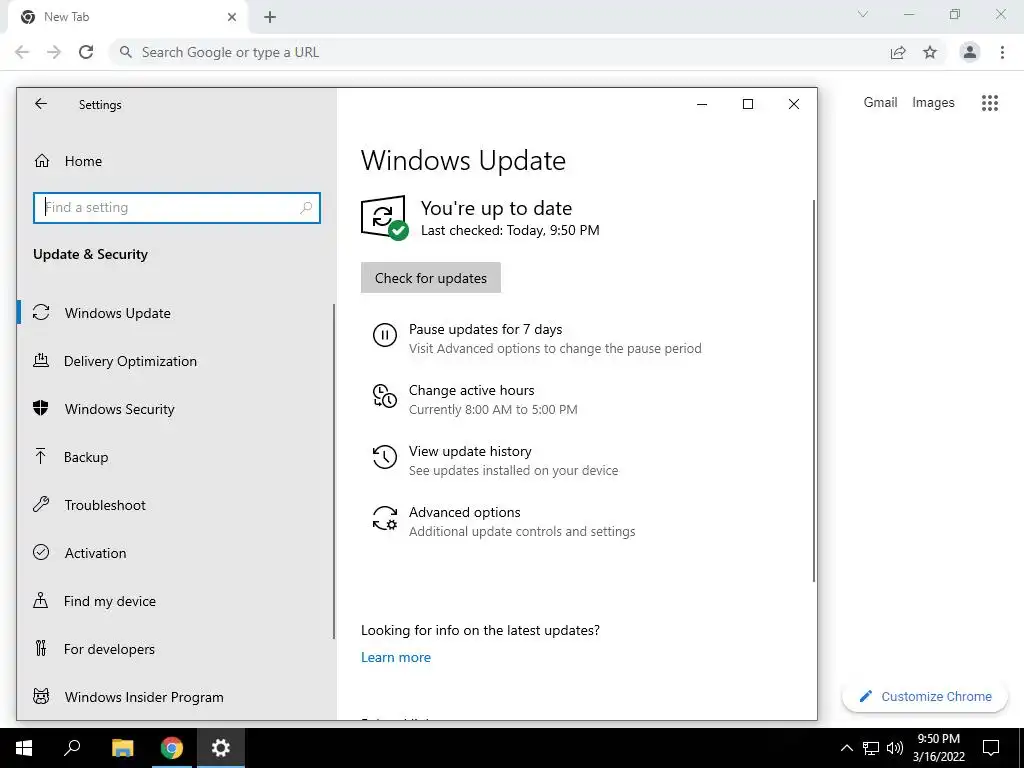Open taskbar search
Screen dimensions: 1024x768
[72, 748]
